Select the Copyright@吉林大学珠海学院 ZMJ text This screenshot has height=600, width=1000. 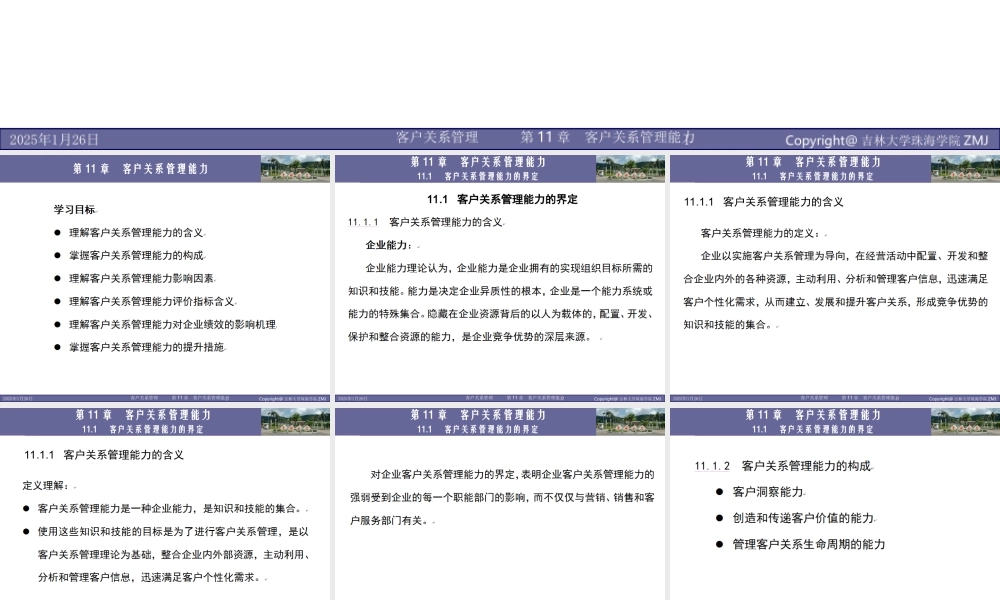coord(886,139)
